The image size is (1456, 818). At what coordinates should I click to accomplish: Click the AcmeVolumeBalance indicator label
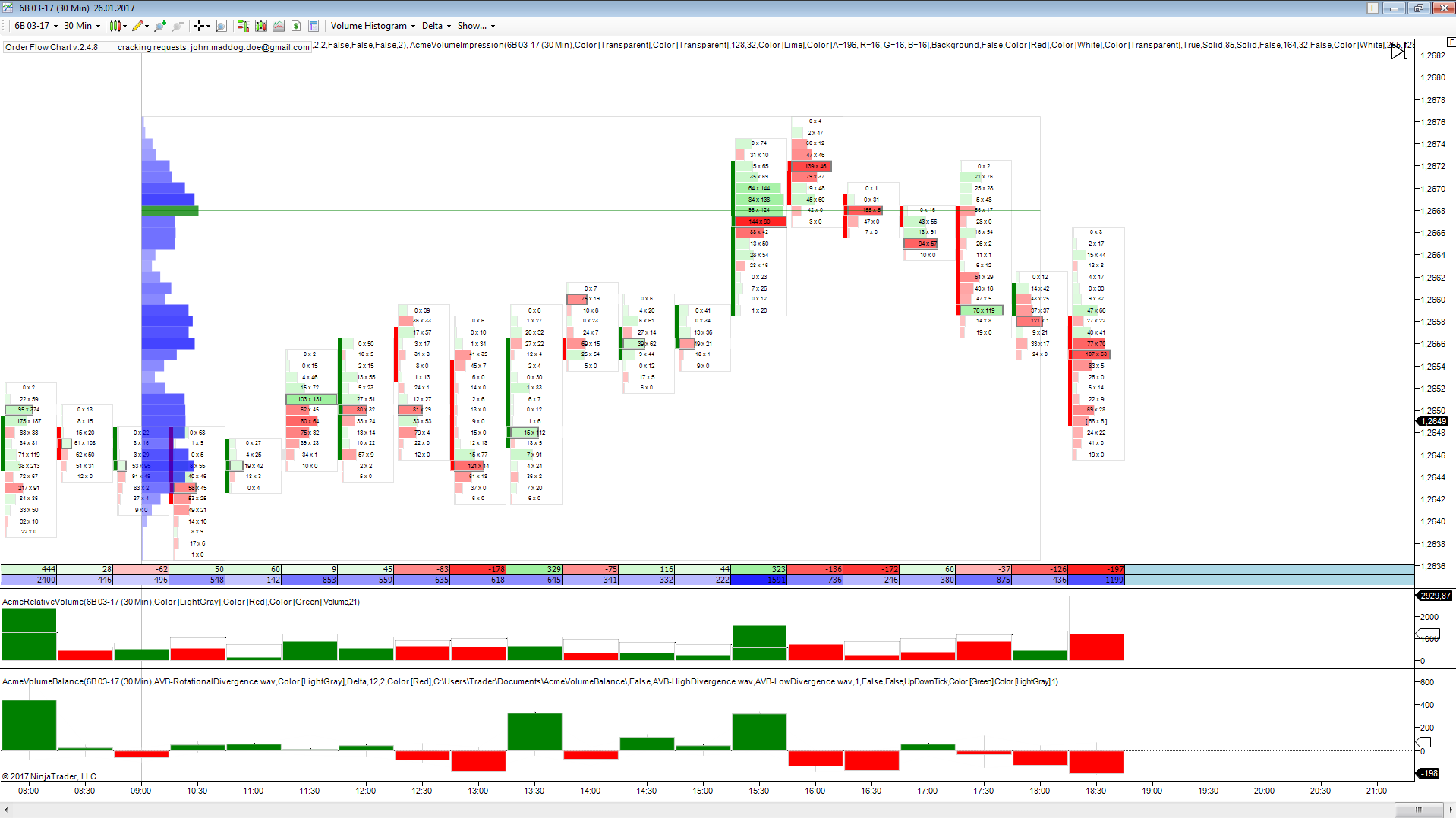point(530,681)
